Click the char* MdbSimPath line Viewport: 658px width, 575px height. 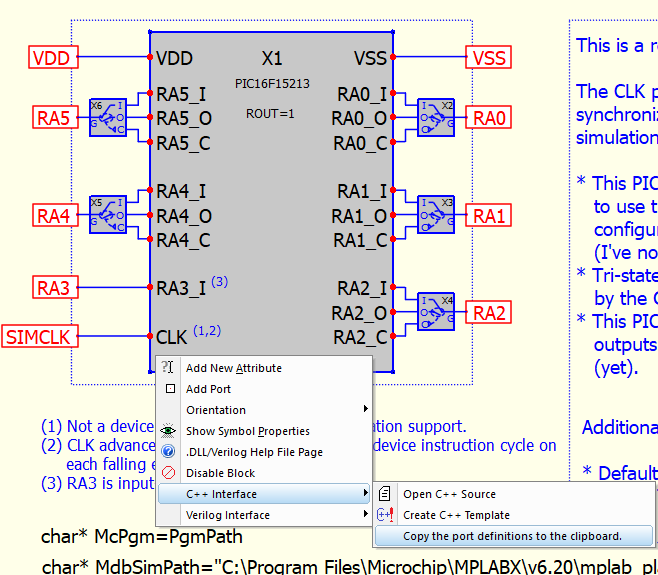coord(349,567)
